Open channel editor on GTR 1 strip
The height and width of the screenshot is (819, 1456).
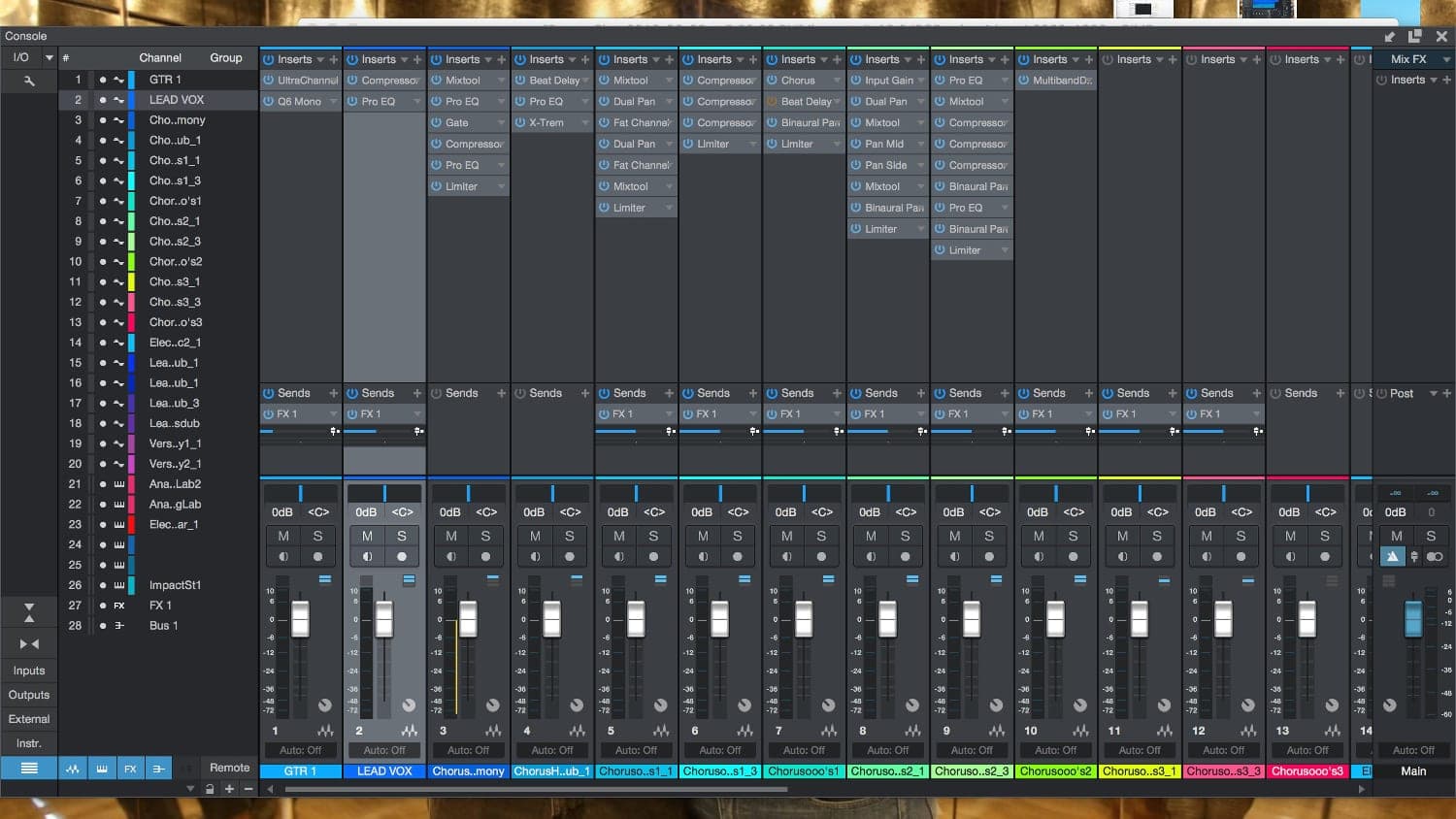coord(325,731)
